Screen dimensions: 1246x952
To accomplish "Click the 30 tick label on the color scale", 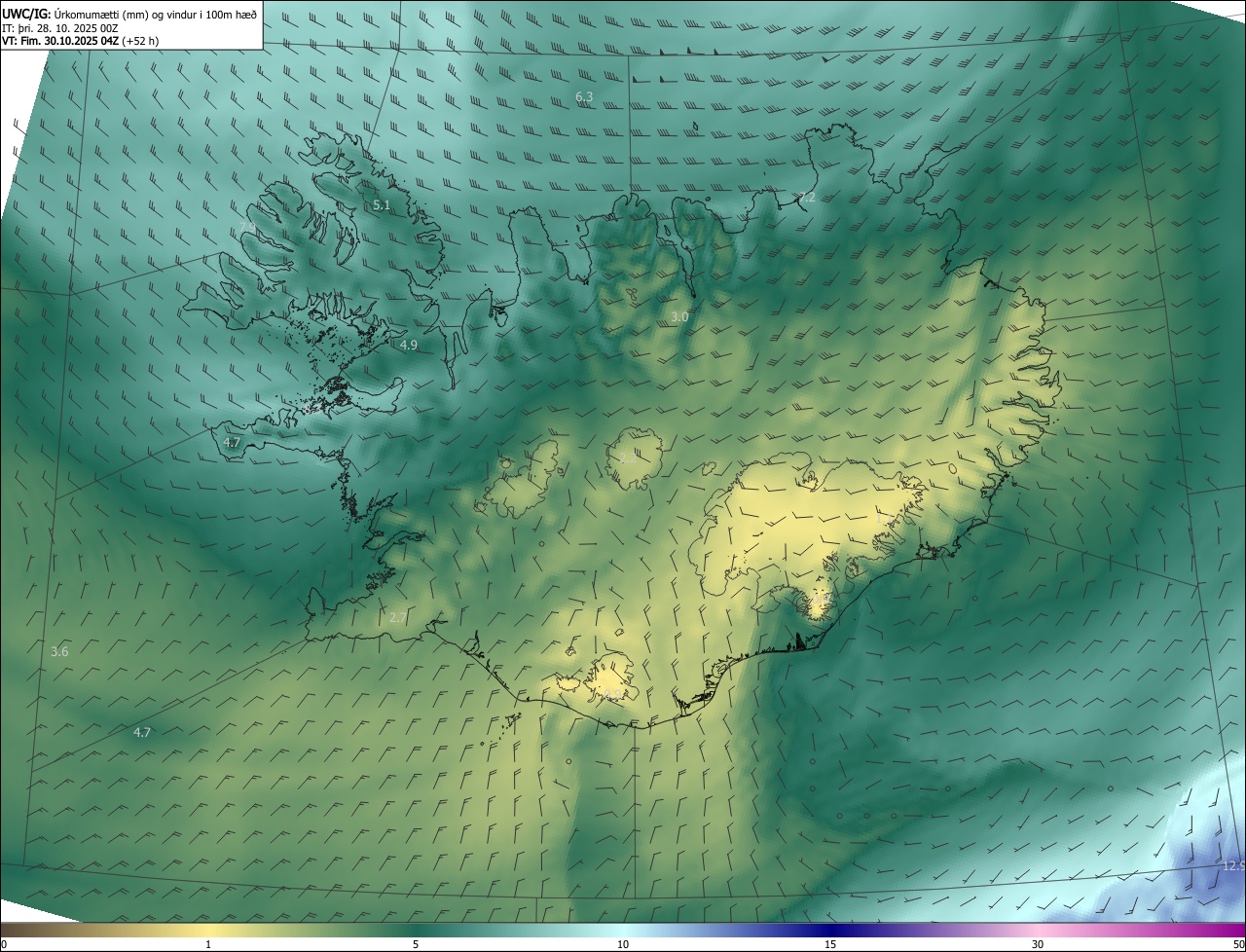I will coord(1038,945).
